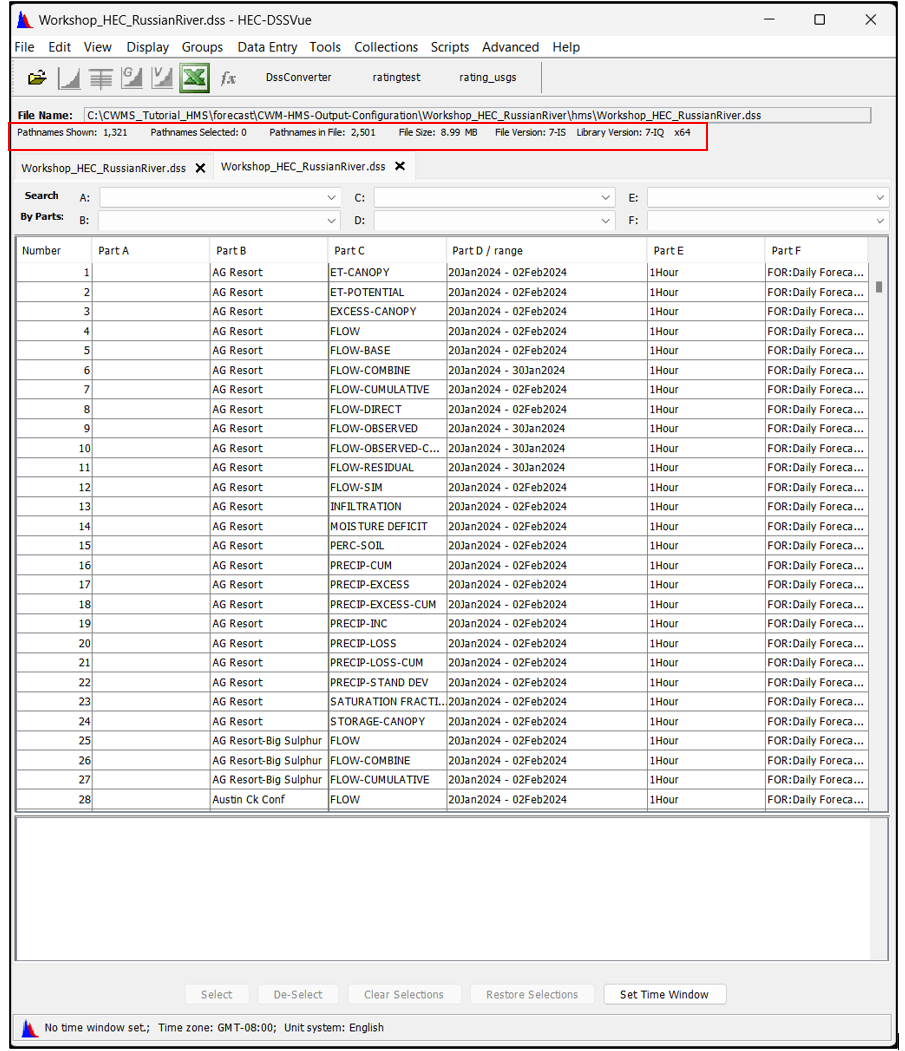The image size is (905, 1051).
Task: Open the Math Functions fx icon
Action: click(x=228, y=78)
